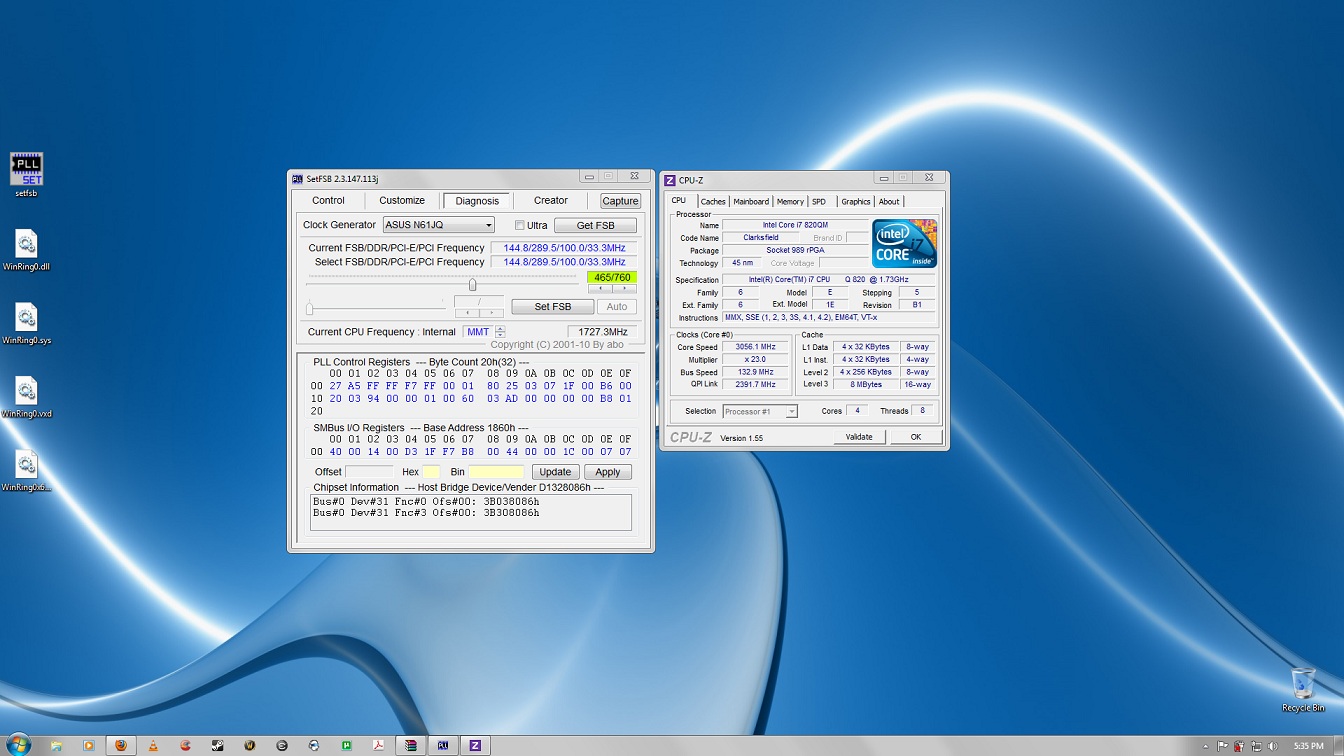Image resolution: width=1344 pixels, height=756 pixels.
Task: Select the WinRing0.sys desktop file
Action: (x=27, y=324)
